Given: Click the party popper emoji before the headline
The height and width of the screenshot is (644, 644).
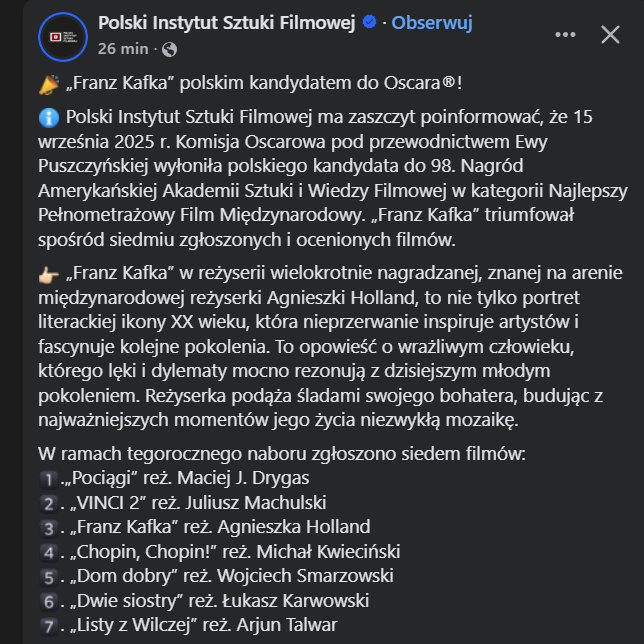Looking at the screenshot, I should 47,84.
